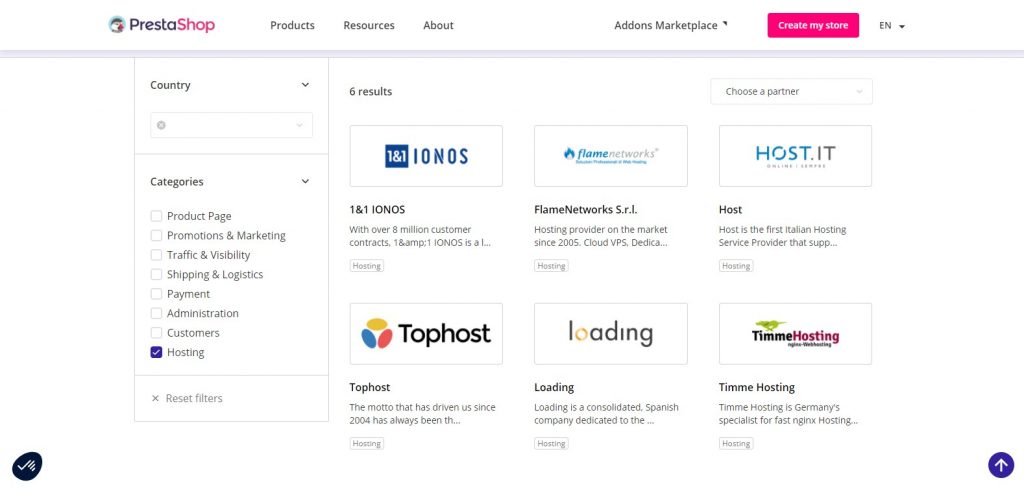Click the 1&1 IONOS partner title
Viewport: 1024px width, 491px height.
click(x=377, y=210)
